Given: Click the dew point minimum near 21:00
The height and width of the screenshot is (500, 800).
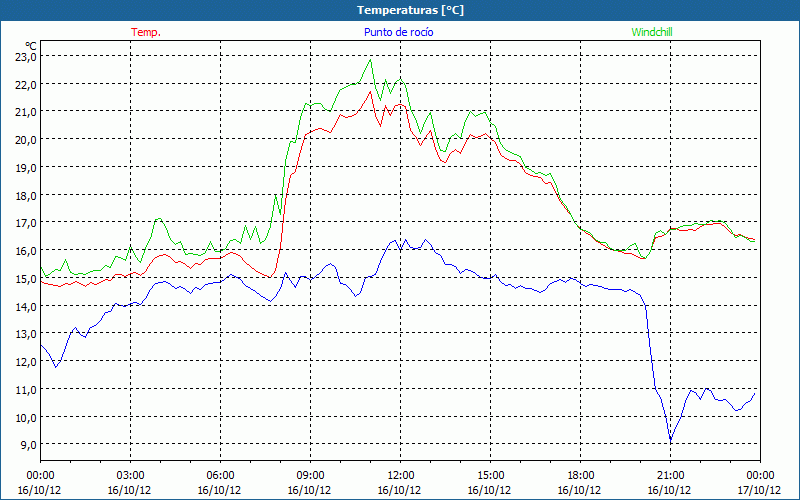Looking at the screenshot, I should [x=671, y=439].
